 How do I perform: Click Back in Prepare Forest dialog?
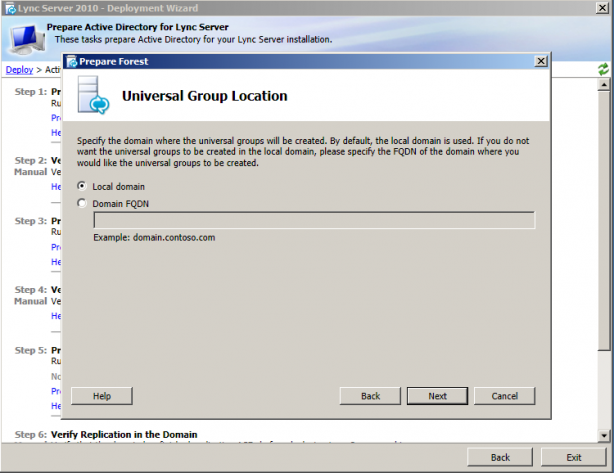(x=370, y=396)
